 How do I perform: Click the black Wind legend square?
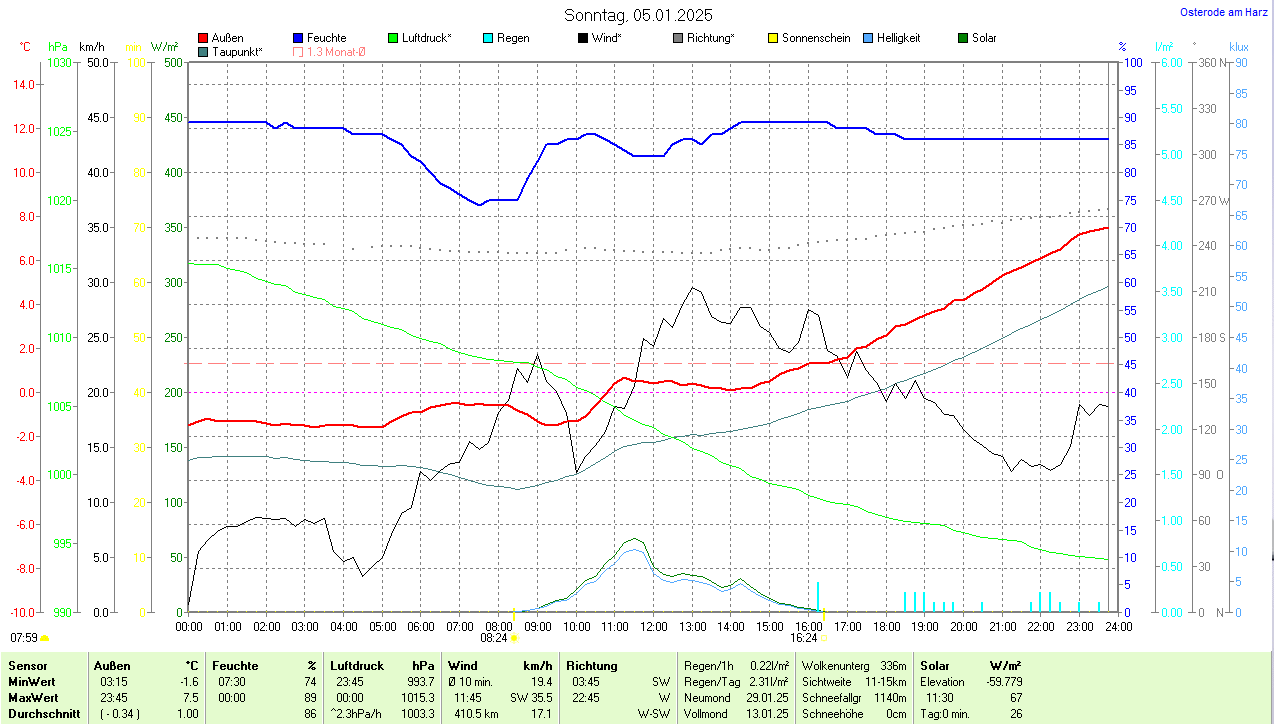coord(583,38)
